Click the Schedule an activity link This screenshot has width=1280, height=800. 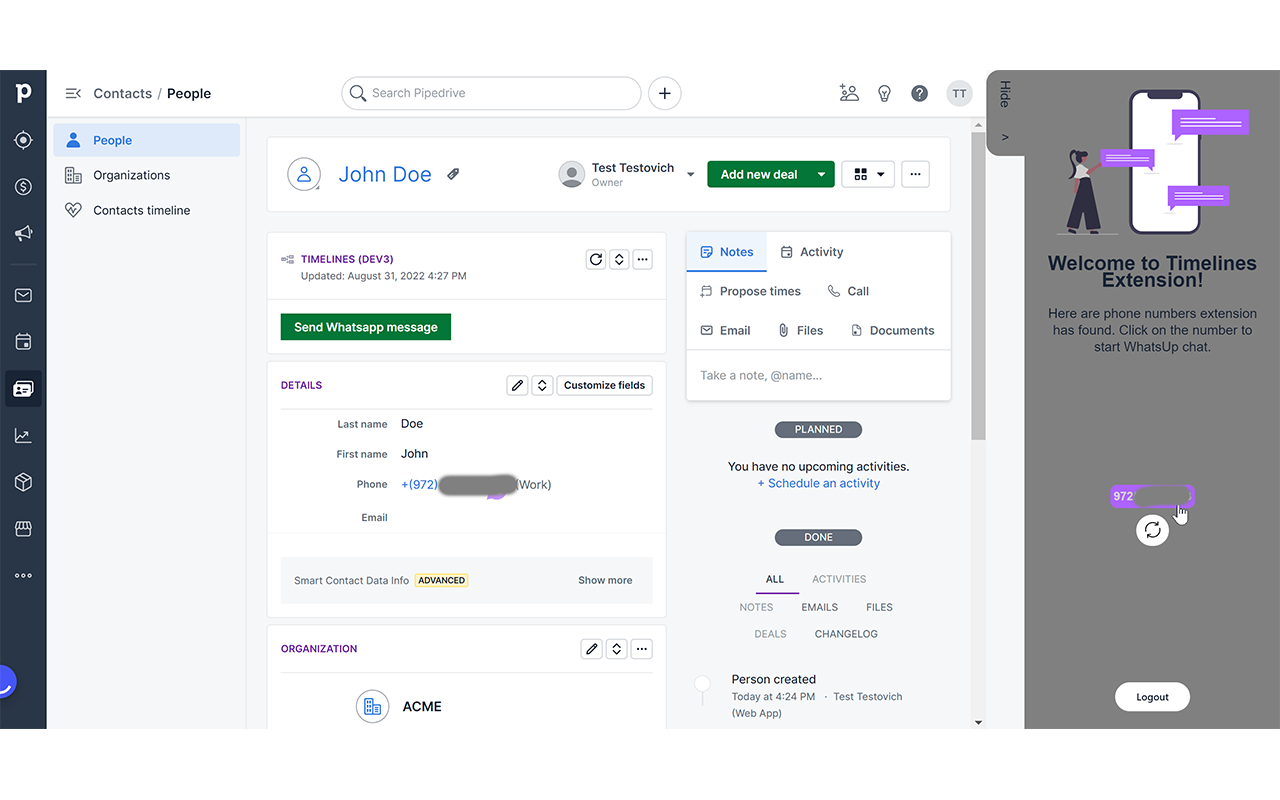819,483
